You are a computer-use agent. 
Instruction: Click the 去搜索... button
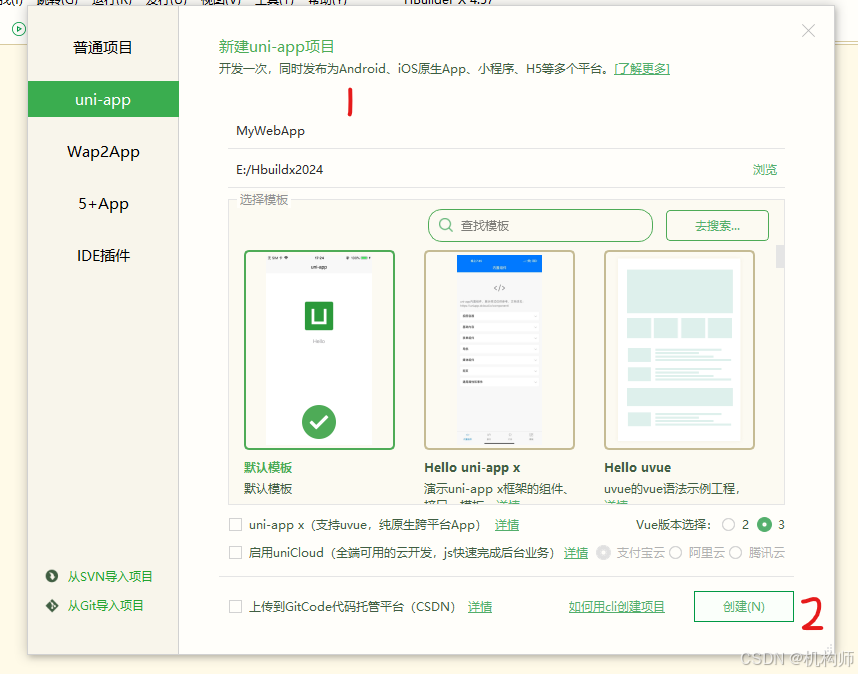(717, 225)
